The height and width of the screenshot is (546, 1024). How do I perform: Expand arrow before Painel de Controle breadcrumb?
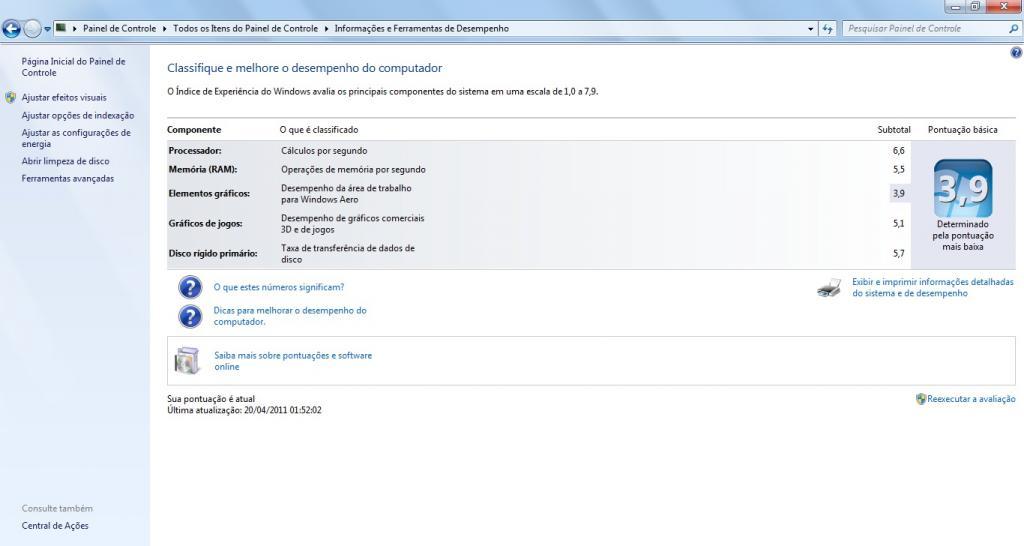click(x=75, y=29)
